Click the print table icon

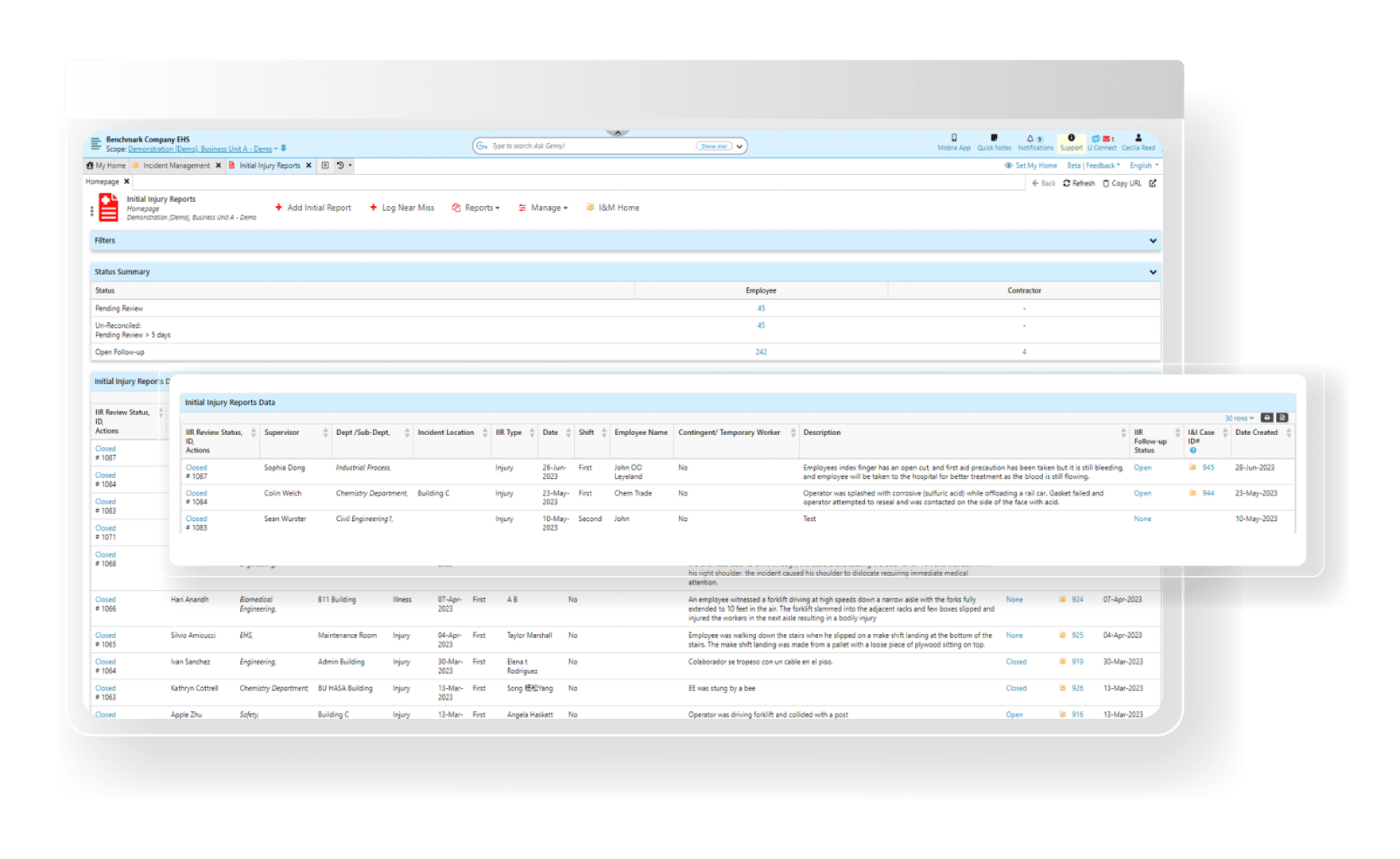click(1267, 418)
